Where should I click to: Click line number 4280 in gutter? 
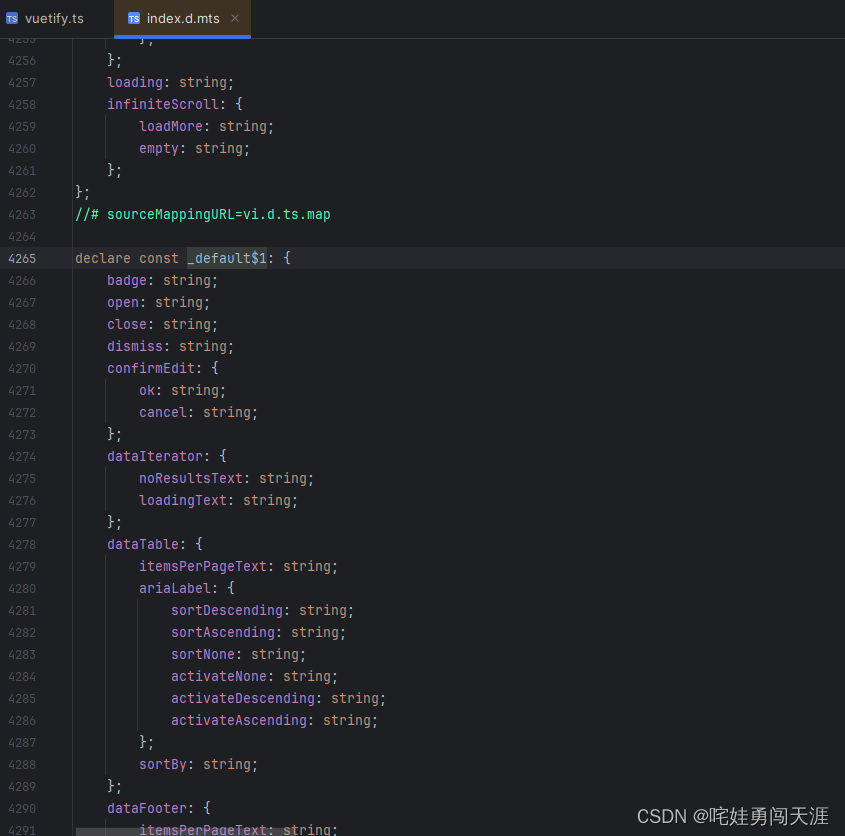[22, 589]
